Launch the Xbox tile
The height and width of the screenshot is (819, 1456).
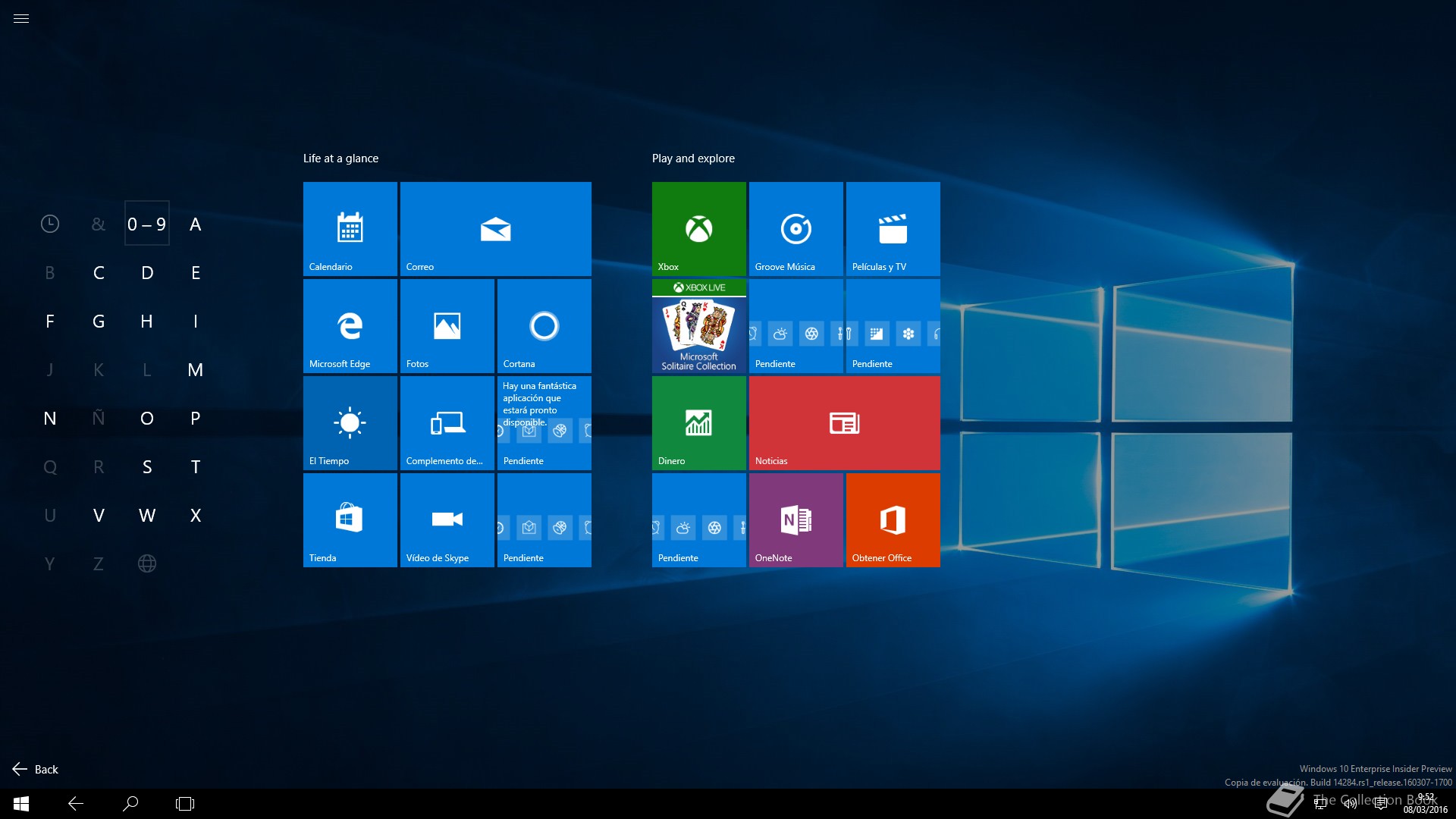pos(699,229)
